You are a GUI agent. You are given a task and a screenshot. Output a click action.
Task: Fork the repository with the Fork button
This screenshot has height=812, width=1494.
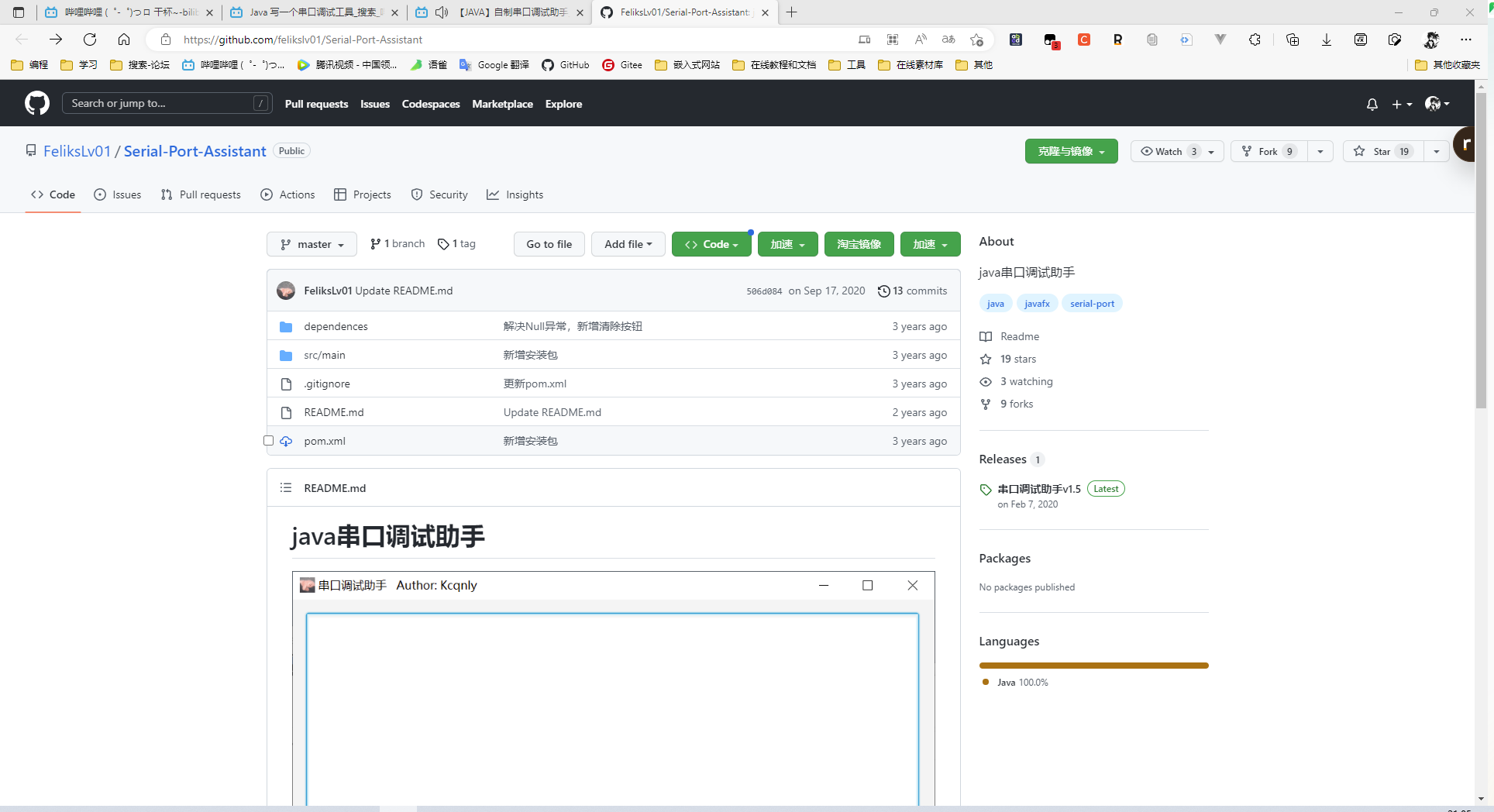coord(1269,151)
